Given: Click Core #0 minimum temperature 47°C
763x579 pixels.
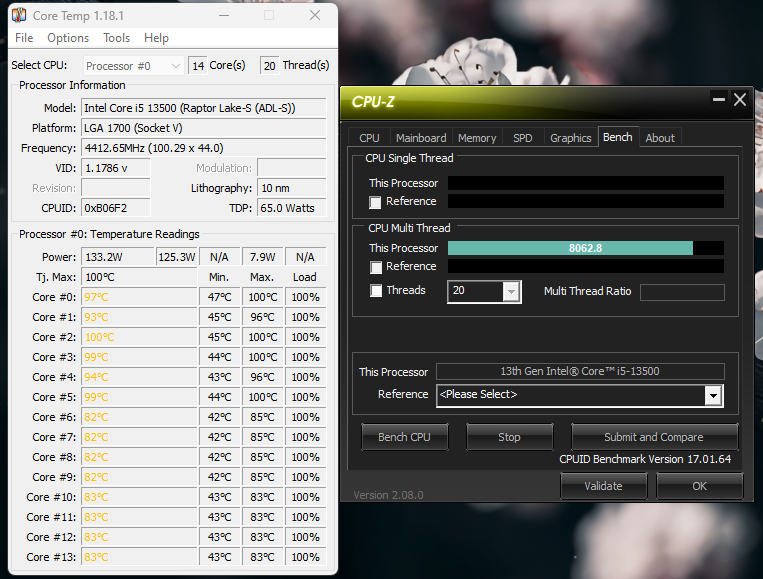Looking at the screenshot, I should click(x=219, y=297).
